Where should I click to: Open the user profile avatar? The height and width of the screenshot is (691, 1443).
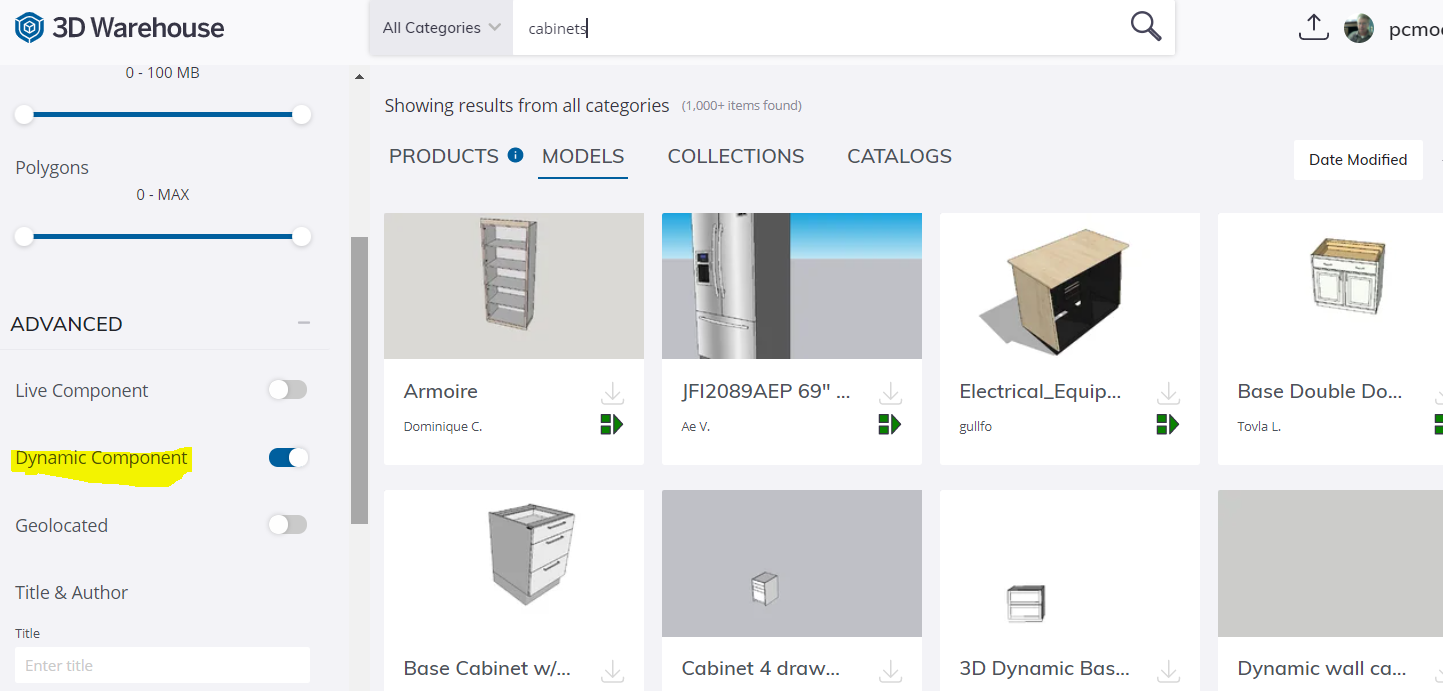(1359, 29)
